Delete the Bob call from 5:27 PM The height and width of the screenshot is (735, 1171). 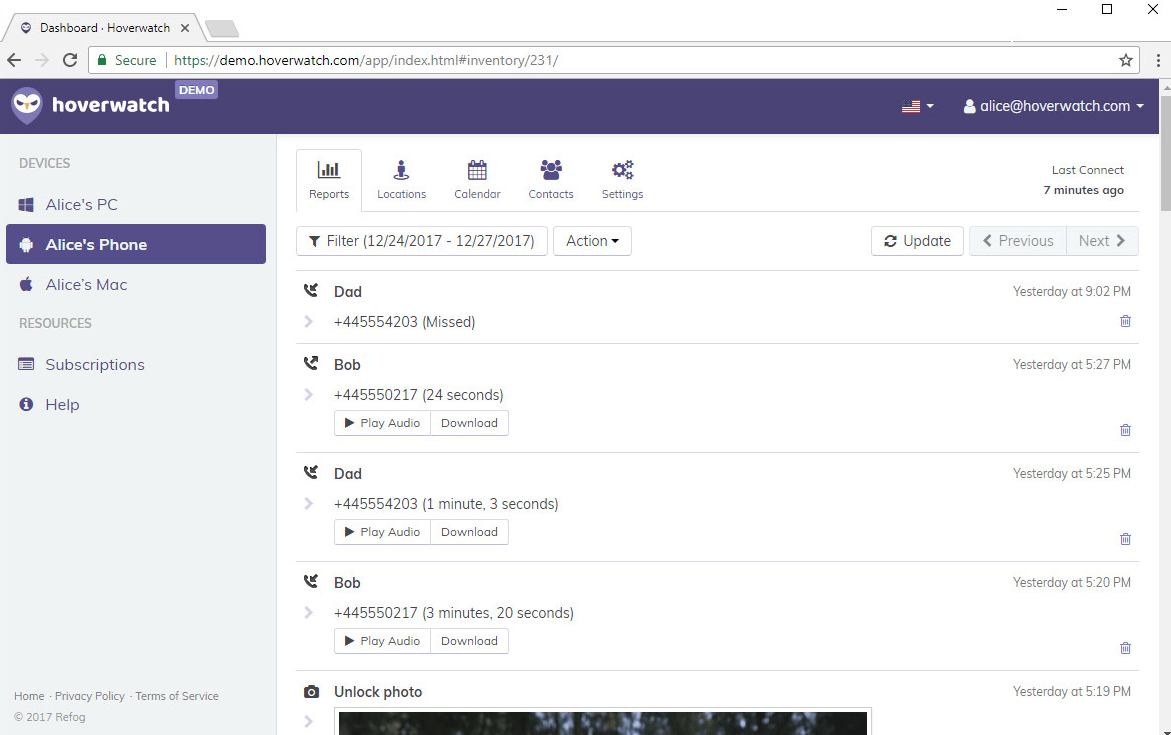click(1125, 430)
